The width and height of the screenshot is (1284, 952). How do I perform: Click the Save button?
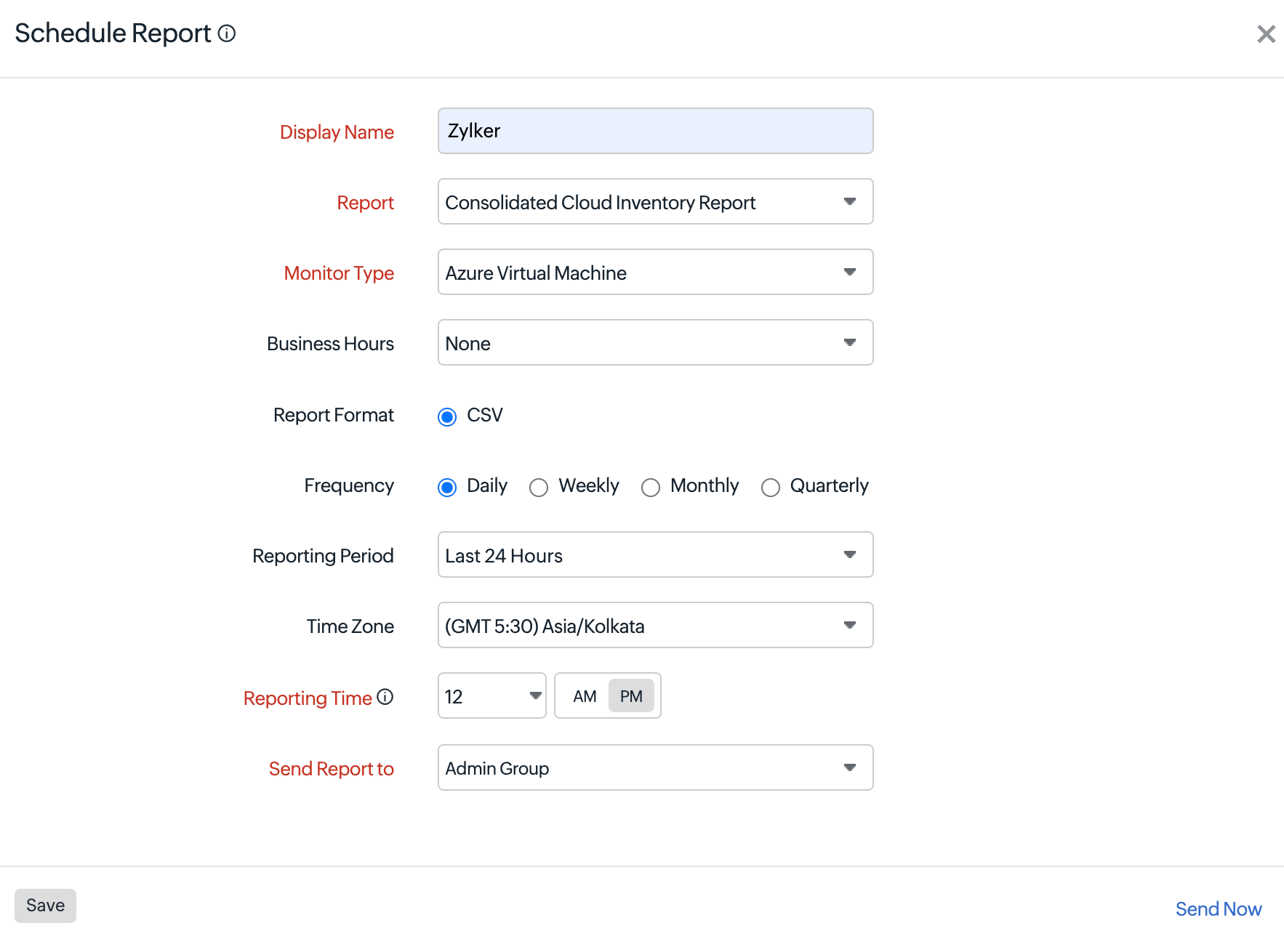45,905
